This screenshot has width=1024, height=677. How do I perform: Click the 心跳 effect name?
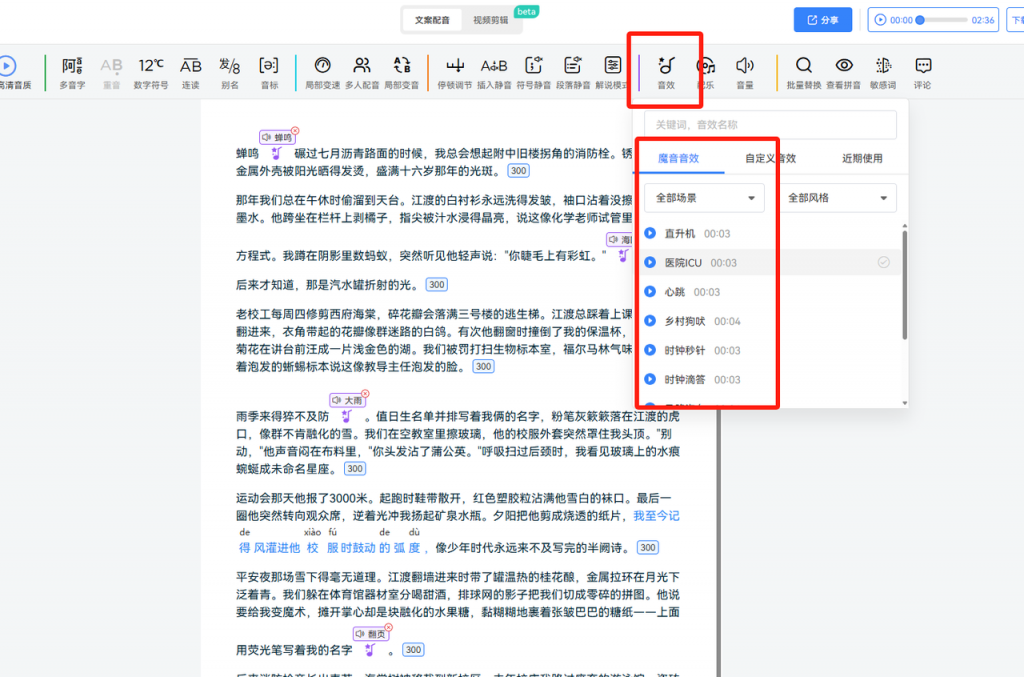[x=675, y=292]
